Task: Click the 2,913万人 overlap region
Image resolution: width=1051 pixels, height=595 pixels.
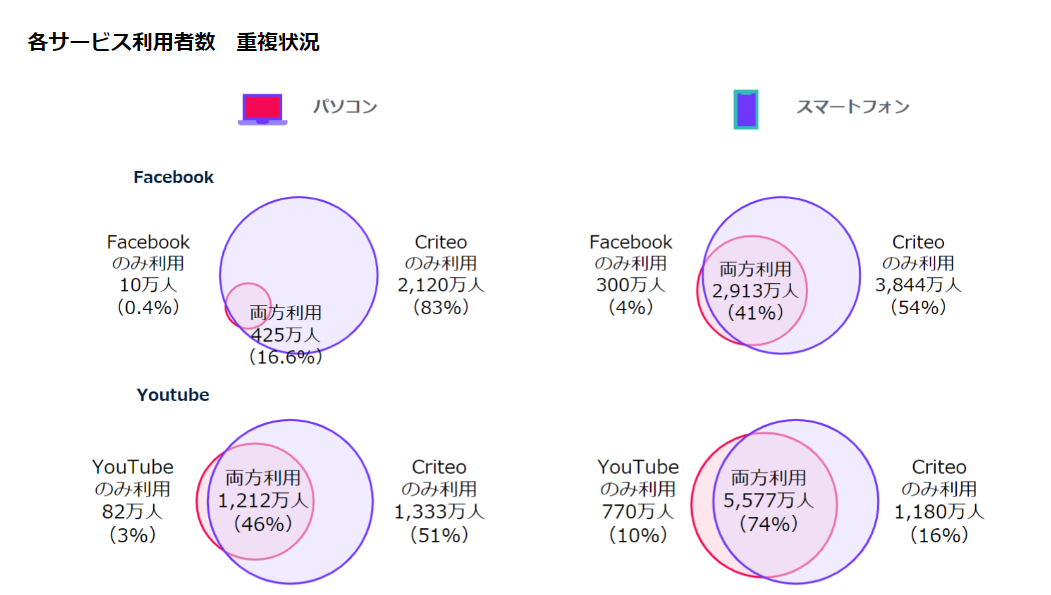Action: pyautogui.click(x=755, y=290)
